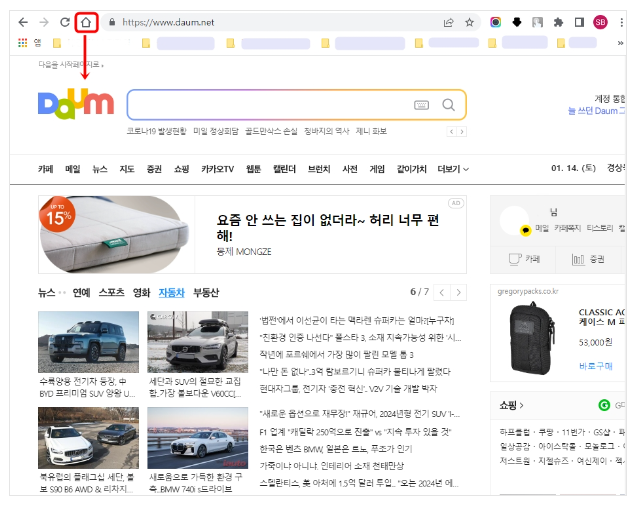Click the 바로구매 buy link

pos(596,366)
